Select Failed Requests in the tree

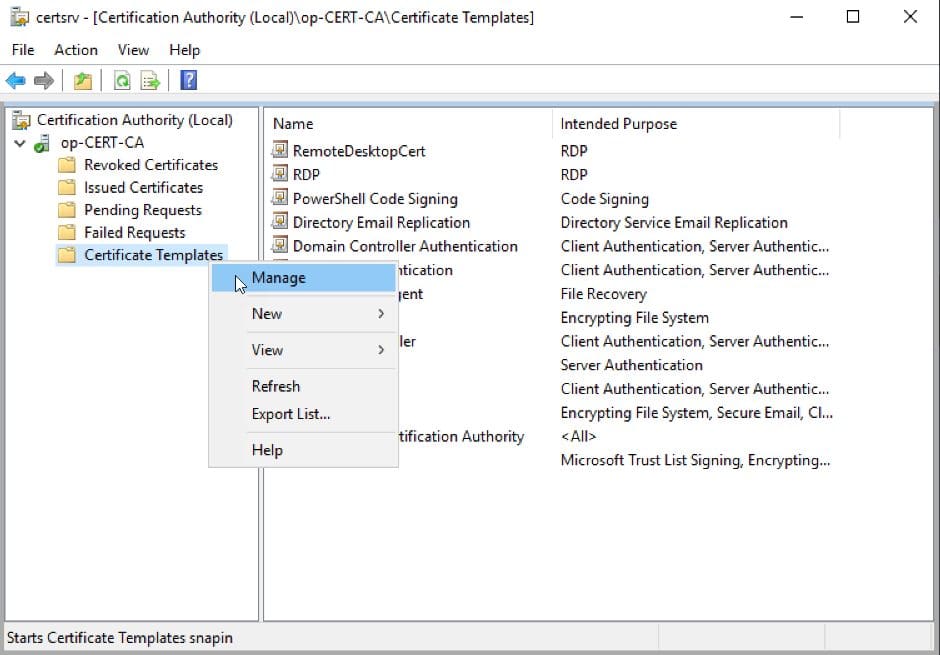coord(135,233)
